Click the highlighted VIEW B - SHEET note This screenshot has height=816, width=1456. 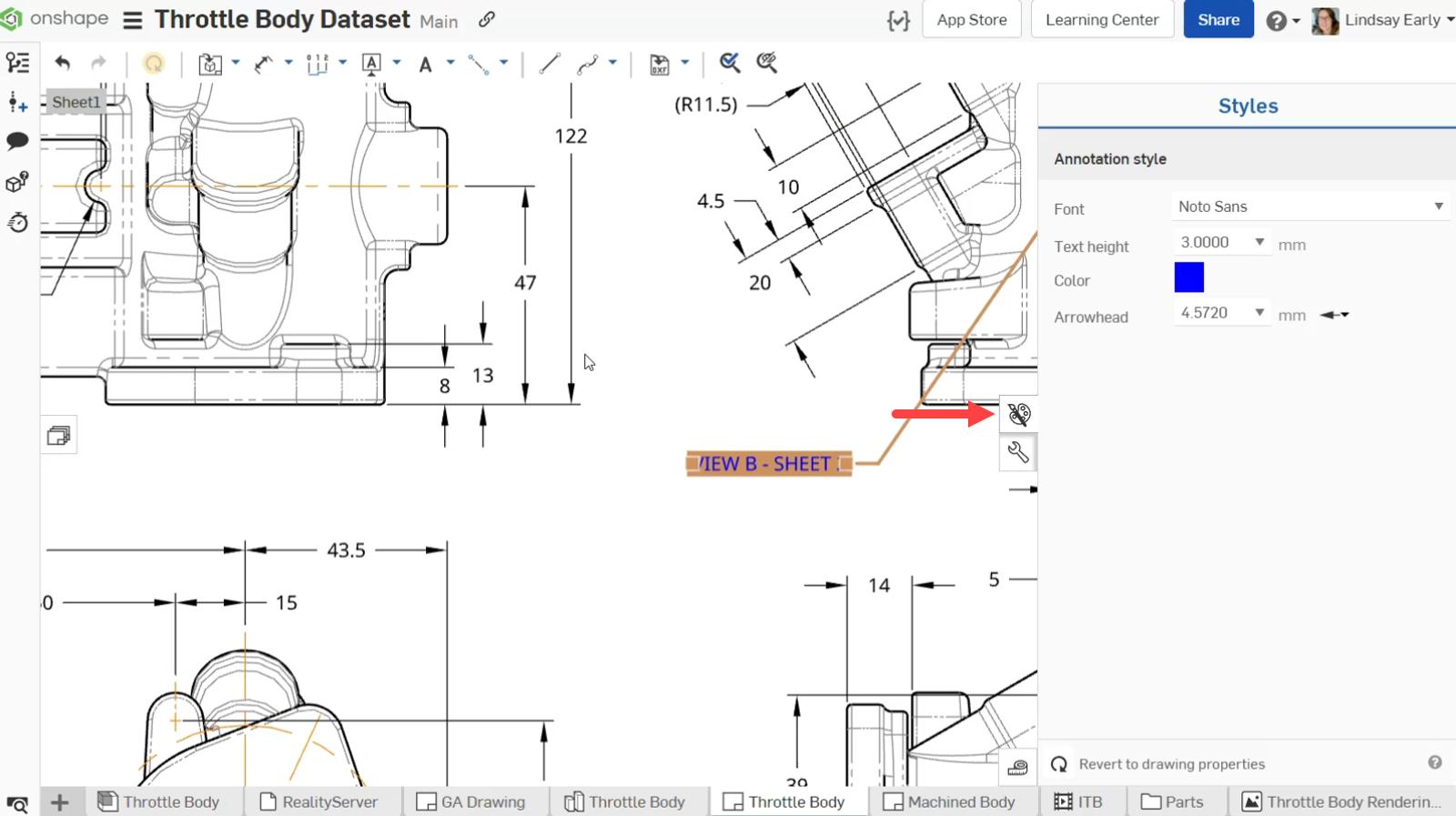(768, 464)
